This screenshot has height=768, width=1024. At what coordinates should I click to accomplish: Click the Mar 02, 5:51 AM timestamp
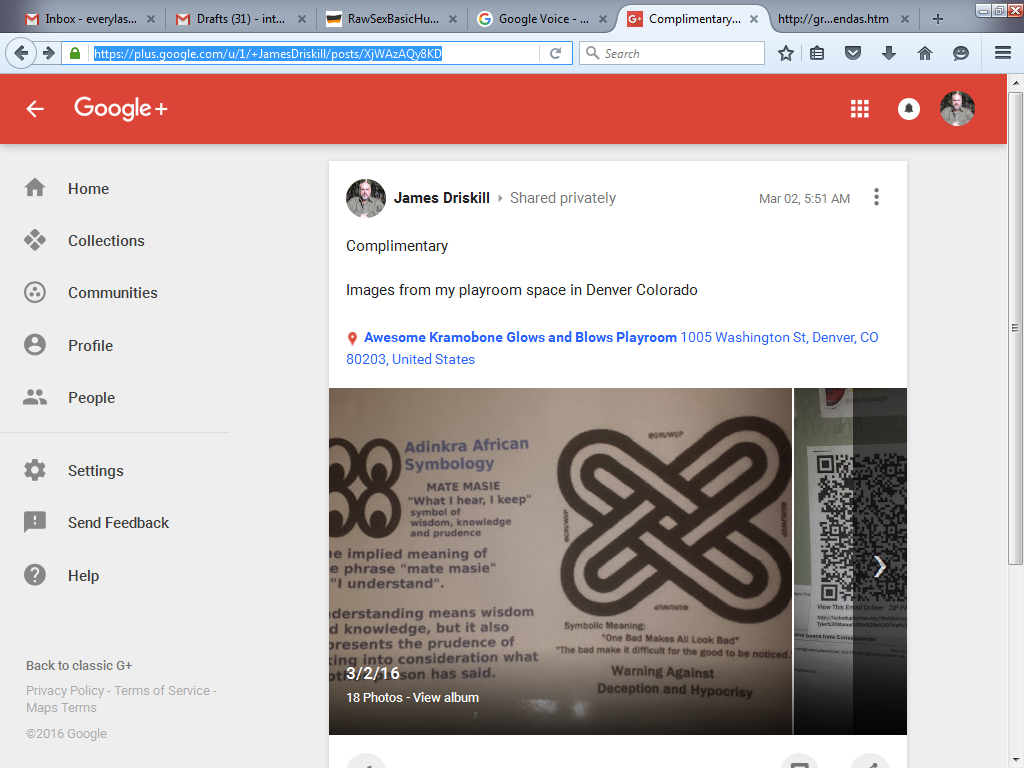[804, 199]
